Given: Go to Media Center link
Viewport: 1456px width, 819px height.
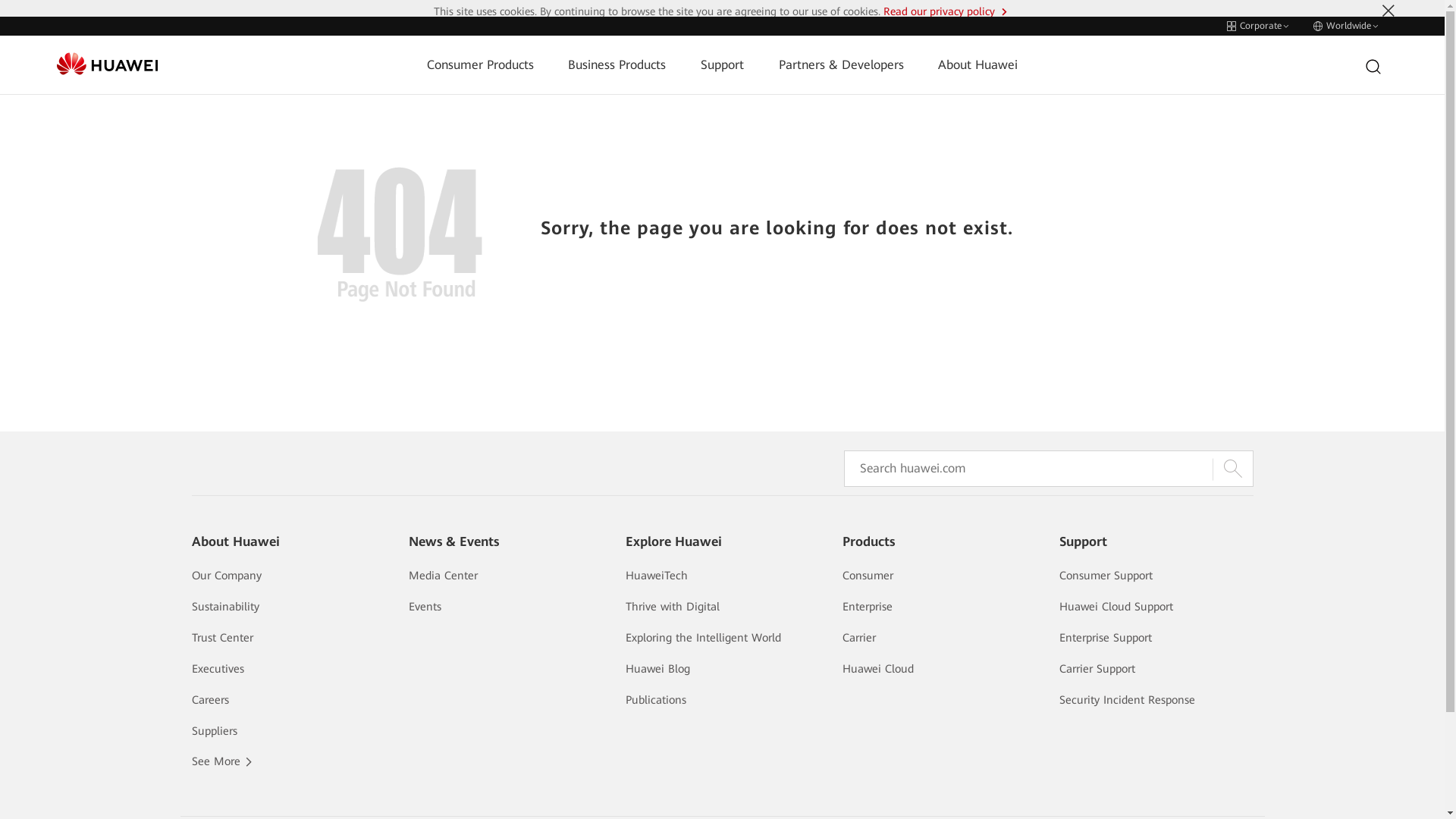Looking at the screenshot, I should pos(443,576).
